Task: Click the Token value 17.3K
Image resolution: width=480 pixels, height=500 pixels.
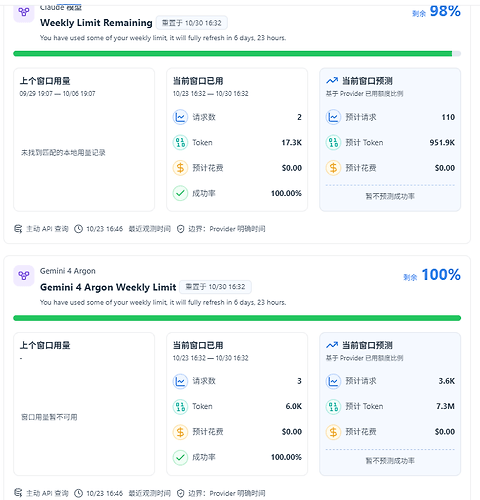Action: point(292,142)
